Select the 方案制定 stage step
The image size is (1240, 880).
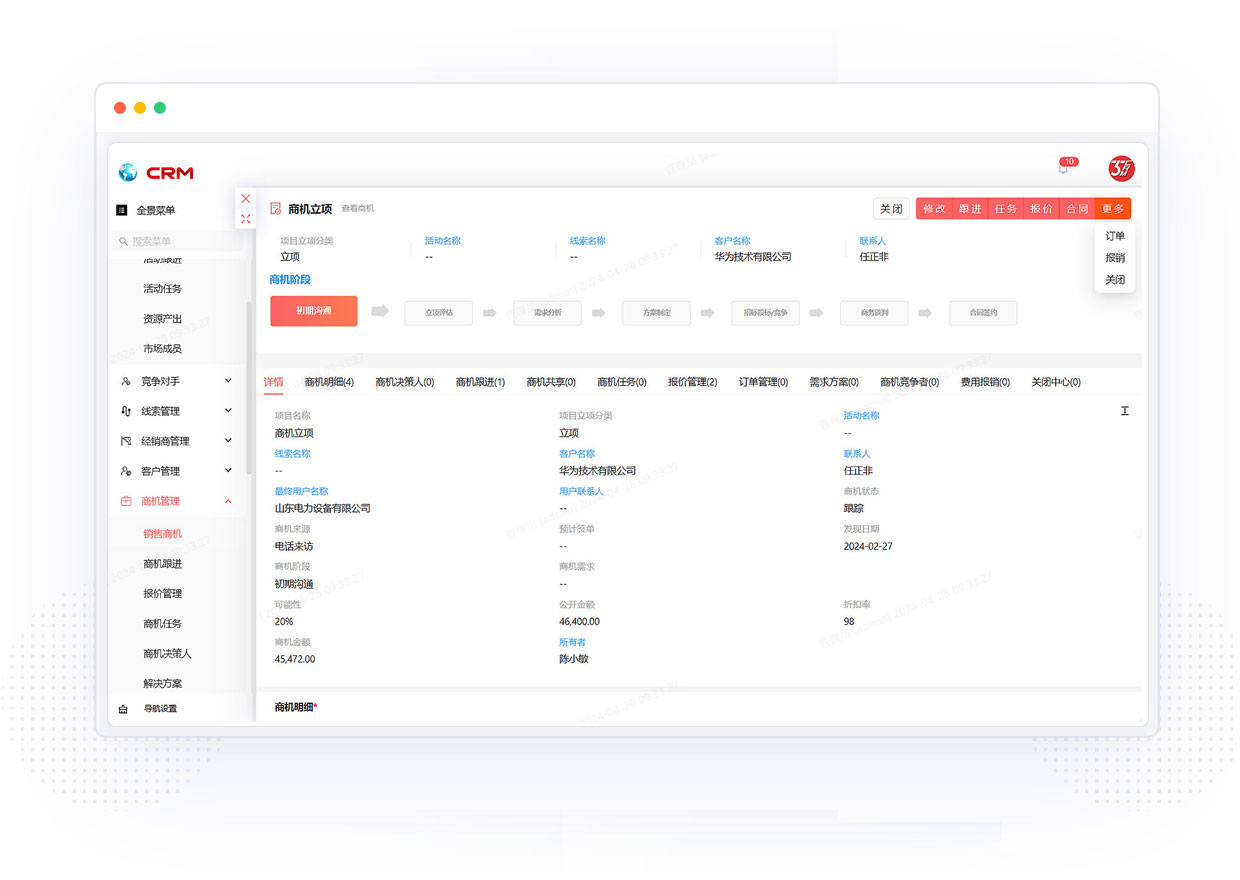pyautogui.click(x=657, y=313)
